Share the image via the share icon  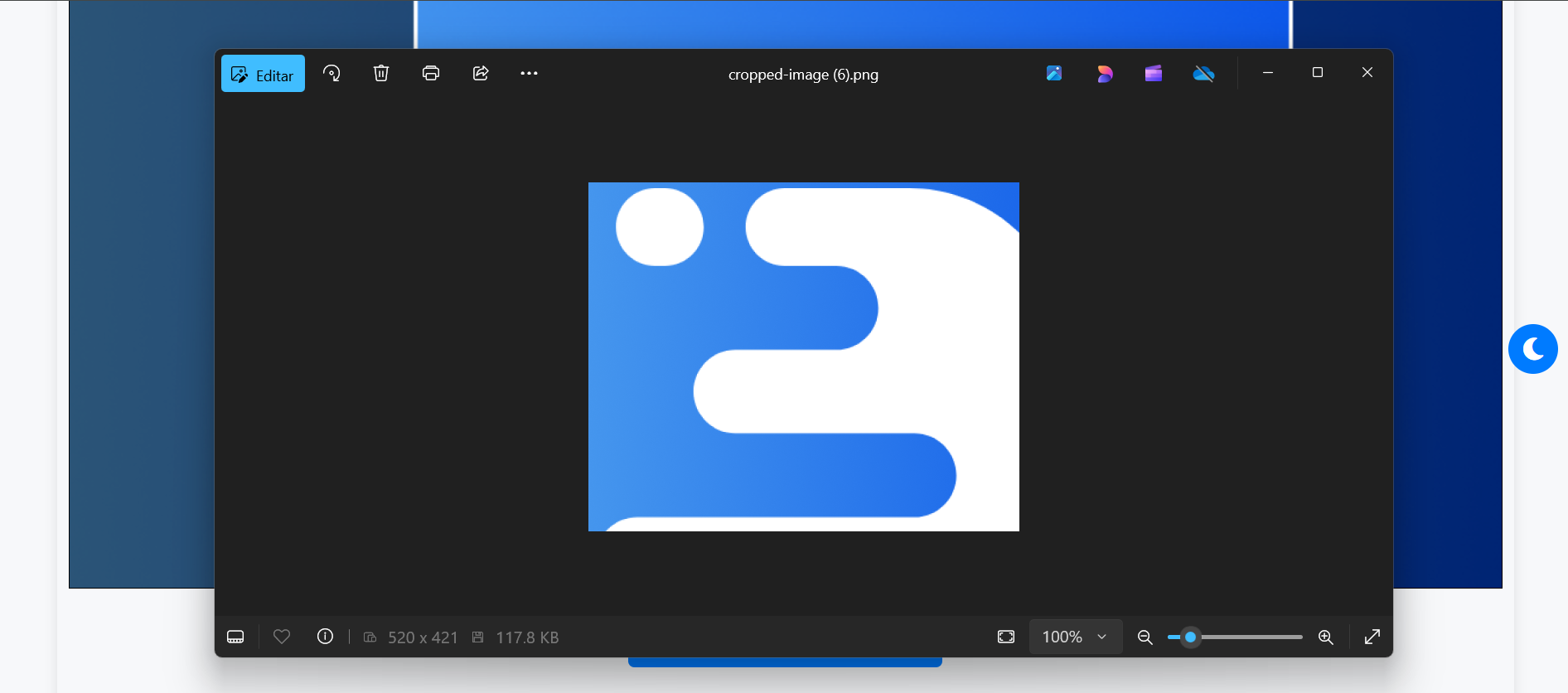tap(481, 73)
